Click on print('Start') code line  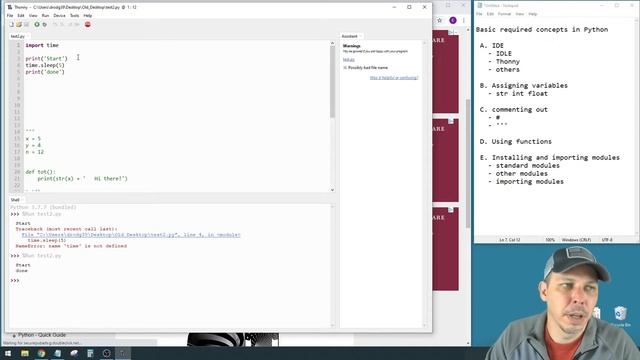[47, 58]
